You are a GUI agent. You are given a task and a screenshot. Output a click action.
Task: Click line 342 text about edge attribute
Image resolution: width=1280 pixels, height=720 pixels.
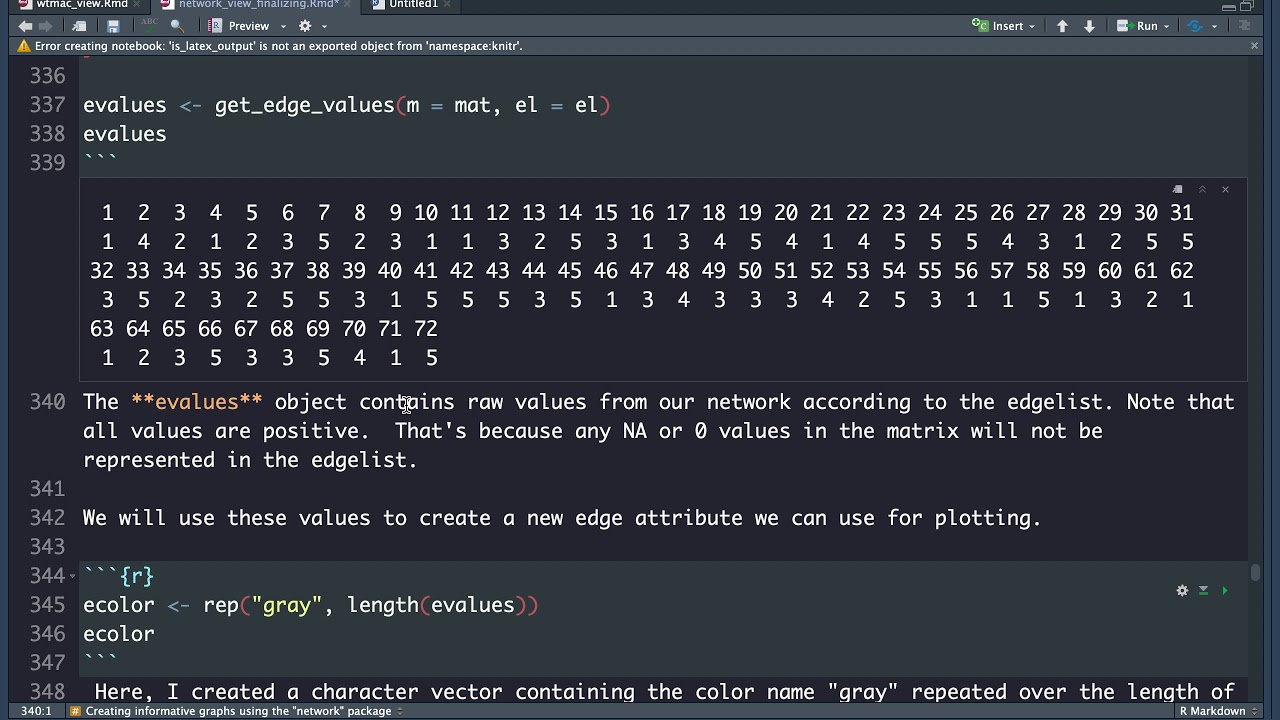pos(562,518)
